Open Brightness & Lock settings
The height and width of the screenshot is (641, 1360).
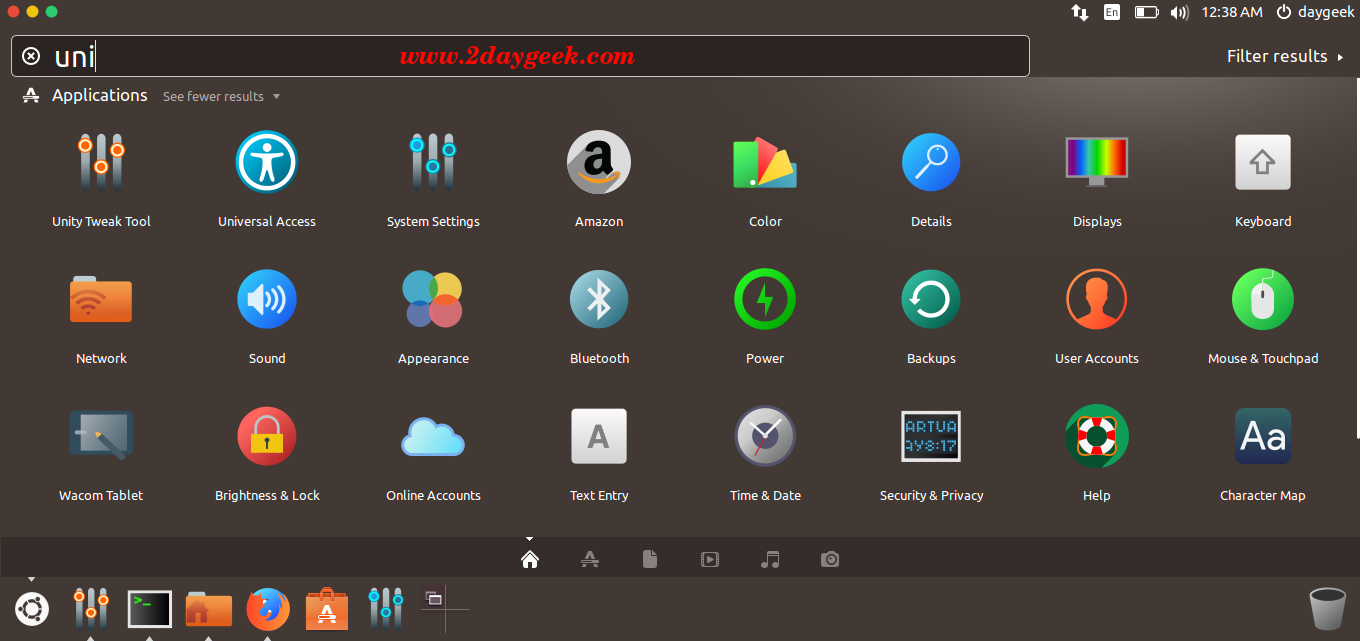[x=267, y=436]
